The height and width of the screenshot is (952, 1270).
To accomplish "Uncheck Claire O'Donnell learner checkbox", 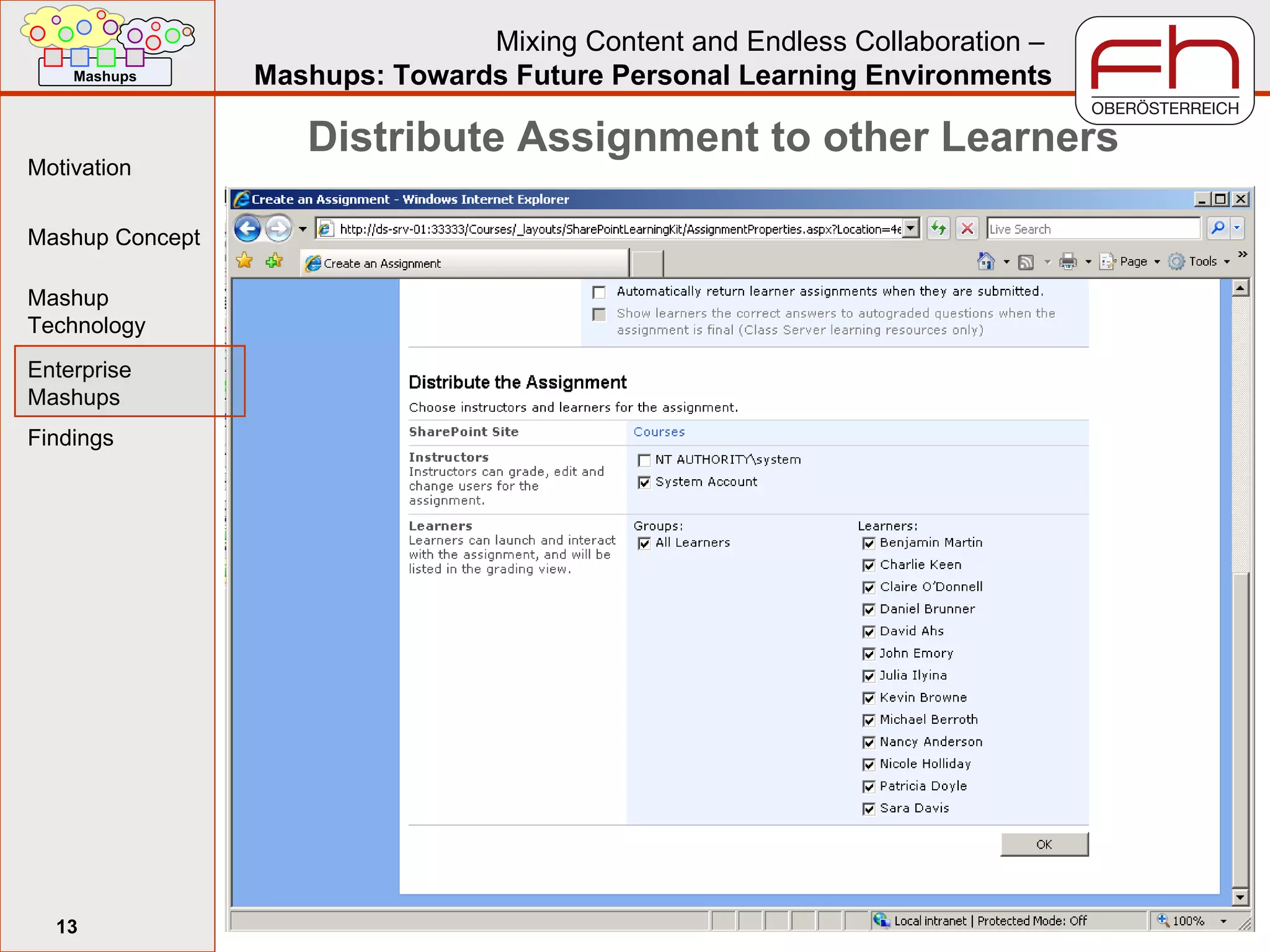I will (x=869, y=588).
